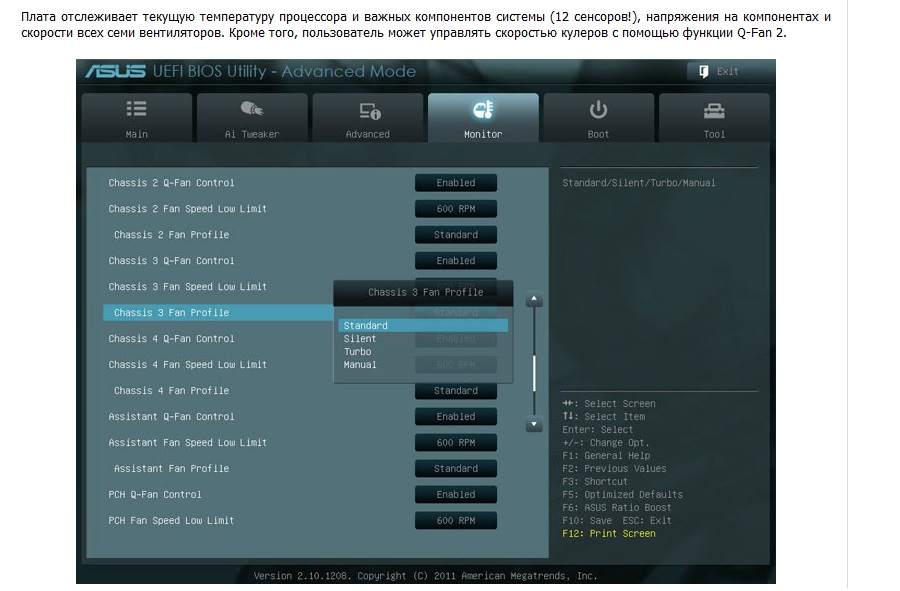
Task: Open the Boot power icon
Action: click(598, 109)
